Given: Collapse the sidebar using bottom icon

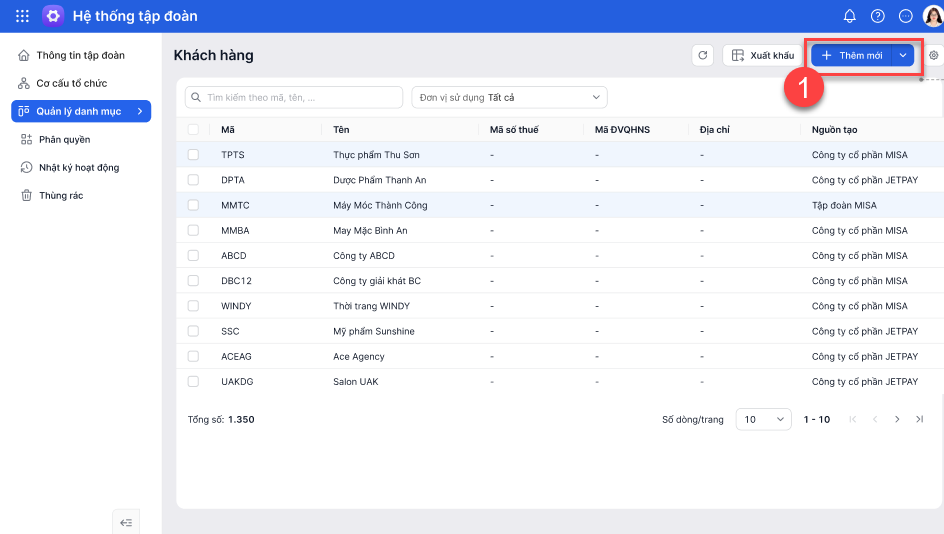Looking at the screenshot, I should point(126,522).
